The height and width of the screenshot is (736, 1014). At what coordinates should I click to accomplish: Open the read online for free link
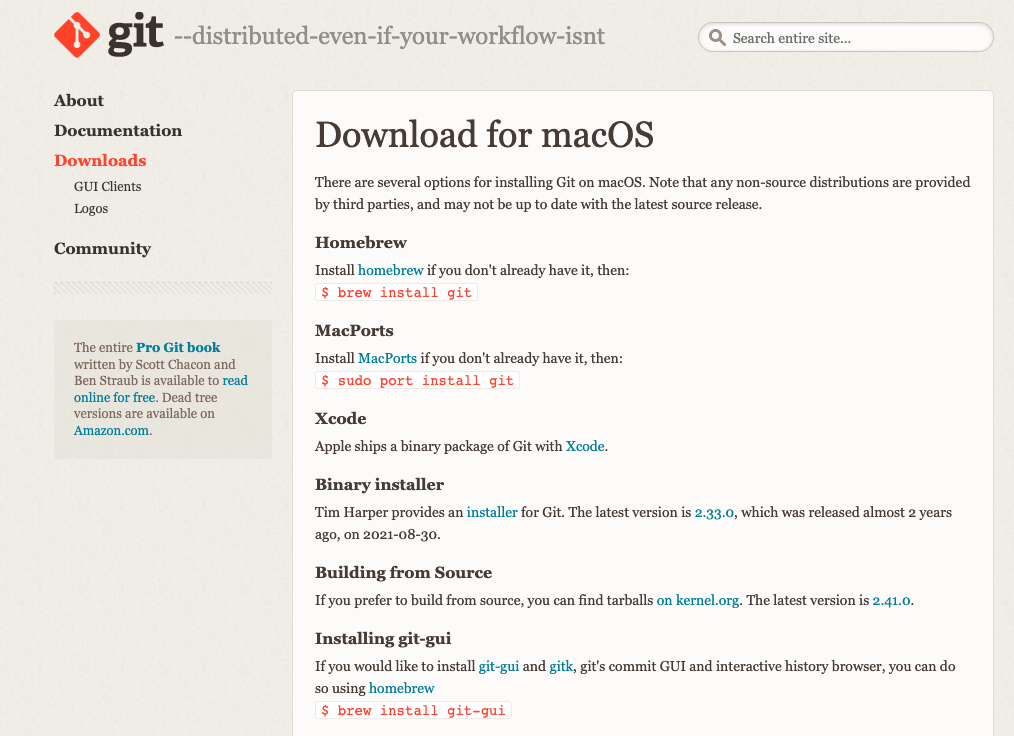pos(160,389)
